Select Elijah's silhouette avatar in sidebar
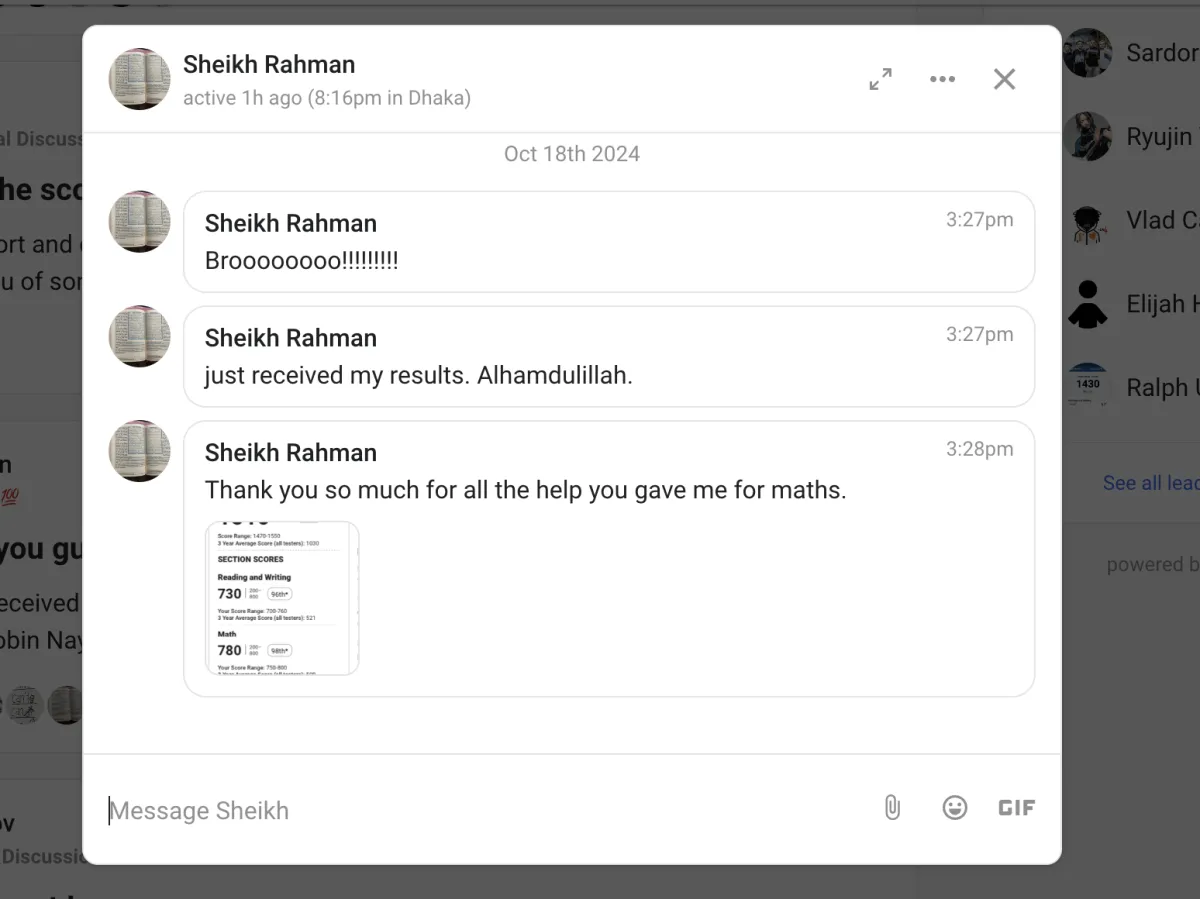 click(1088, 304)
